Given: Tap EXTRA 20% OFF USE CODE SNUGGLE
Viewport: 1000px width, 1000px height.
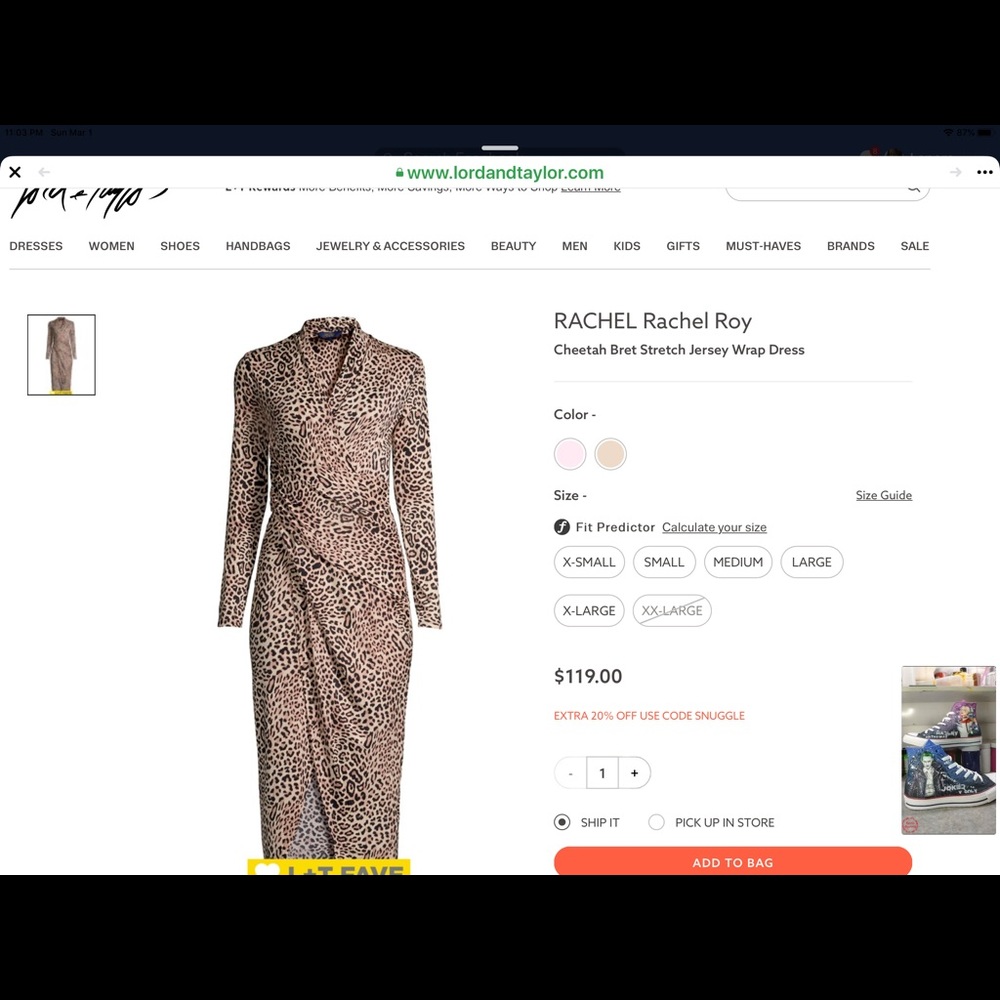Looking at the screenshot, I should pos(649,716).
